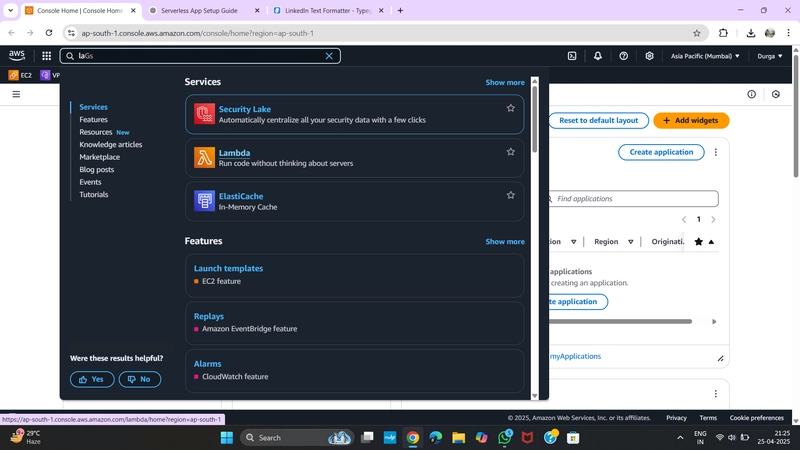Open the ElastiCache link

(x=241, y=196)
